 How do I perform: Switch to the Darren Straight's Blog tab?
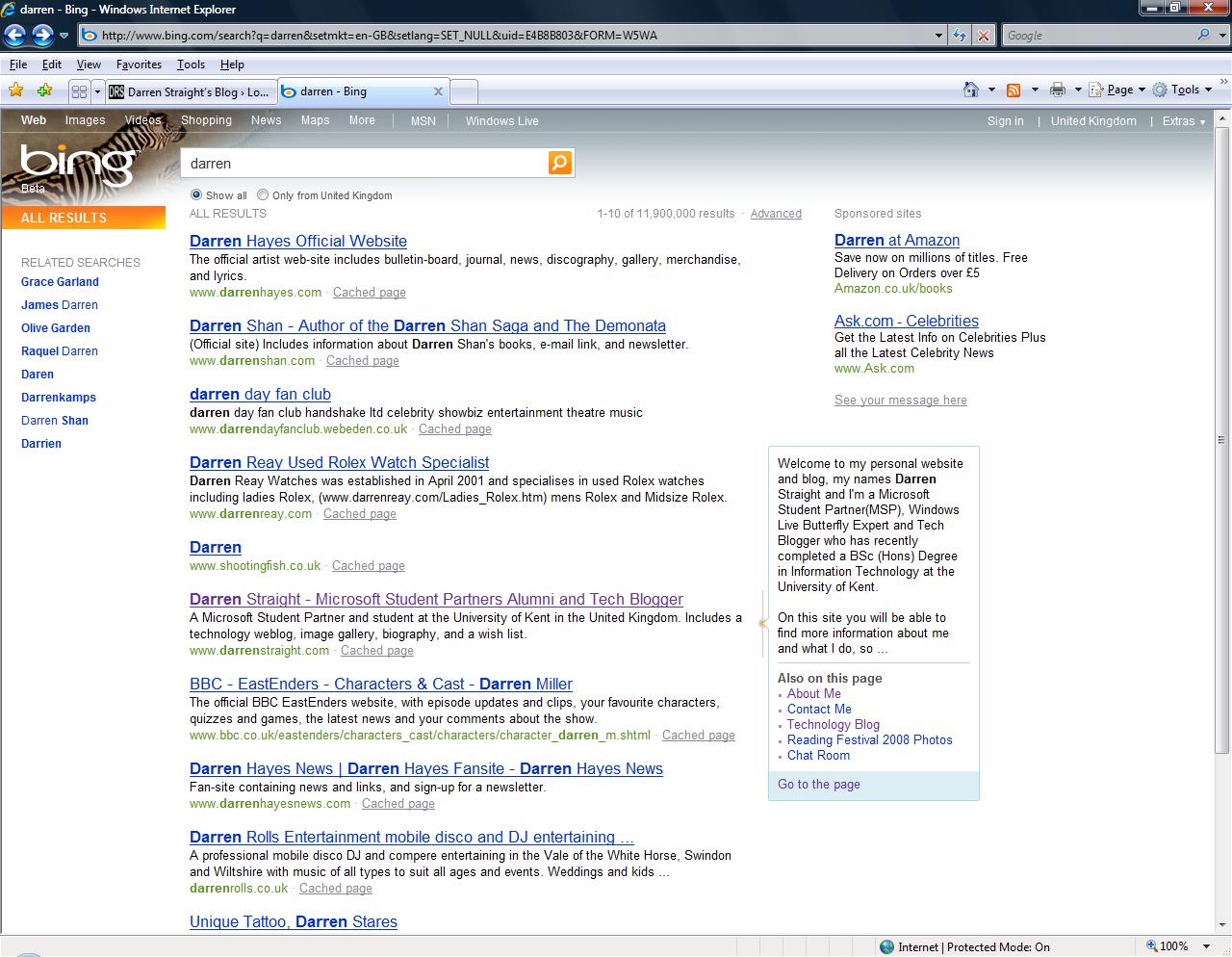point(191,92)
